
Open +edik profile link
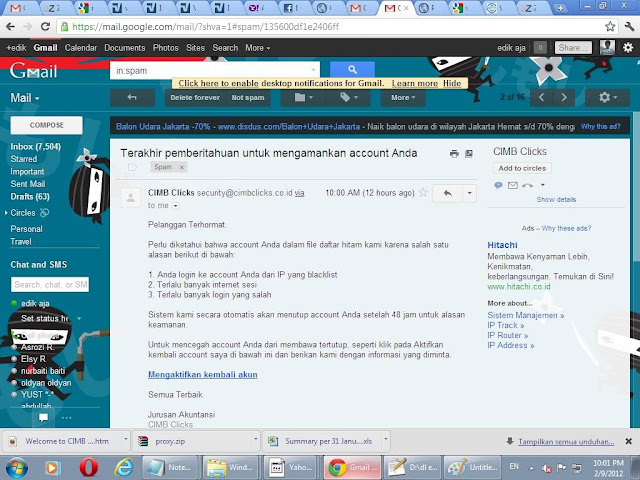point(16,48)
